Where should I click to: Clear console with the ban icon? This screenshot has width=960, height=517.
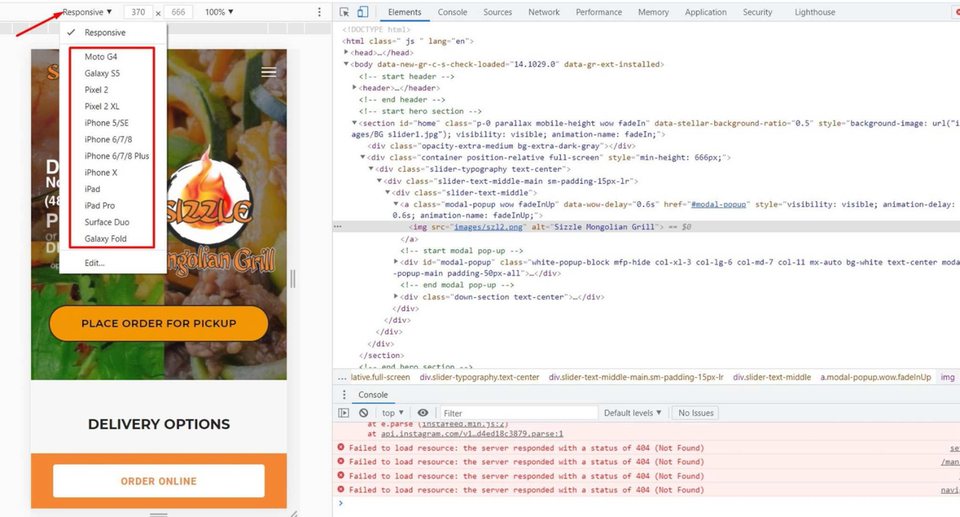point(364,413)
